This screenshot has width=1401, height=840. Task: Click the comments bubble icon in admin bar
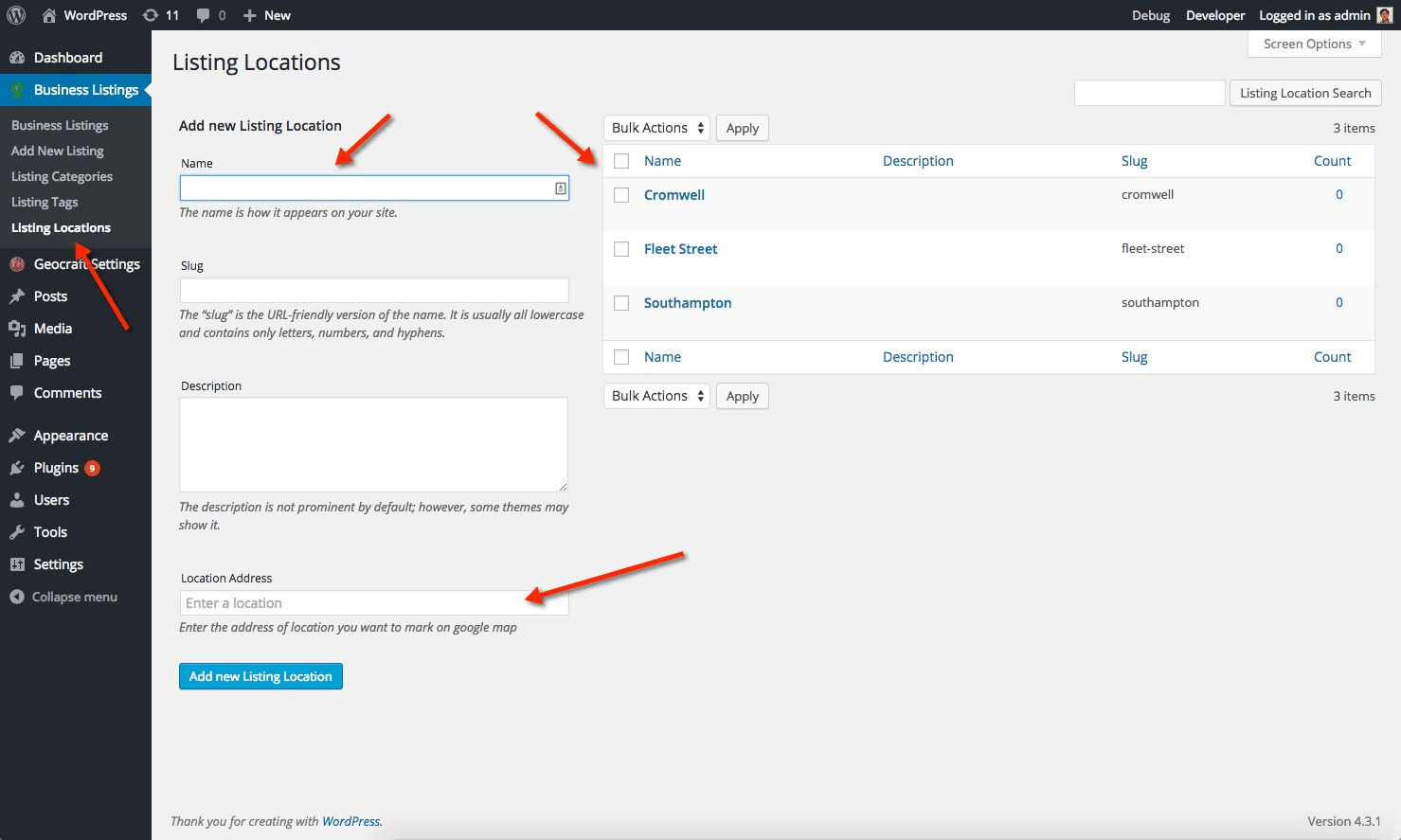click(204, 15)
